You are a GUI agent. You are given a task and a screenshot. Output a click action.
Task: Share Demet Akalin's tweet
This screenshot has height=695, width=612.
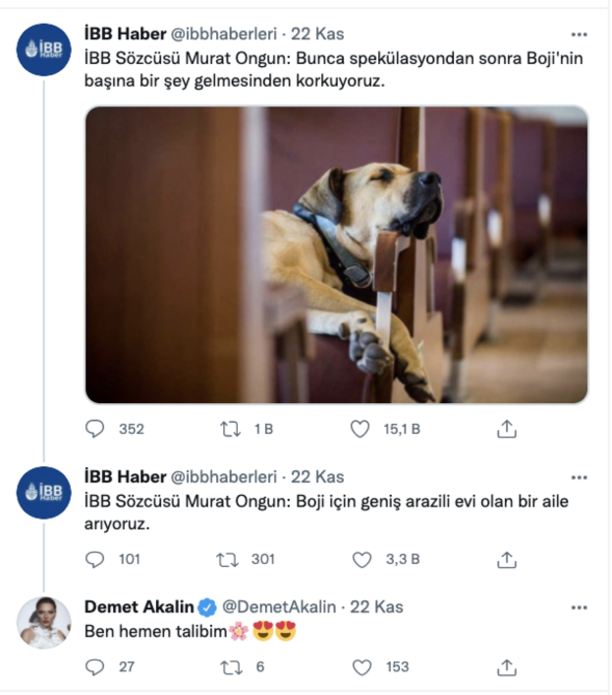point(507,667)
